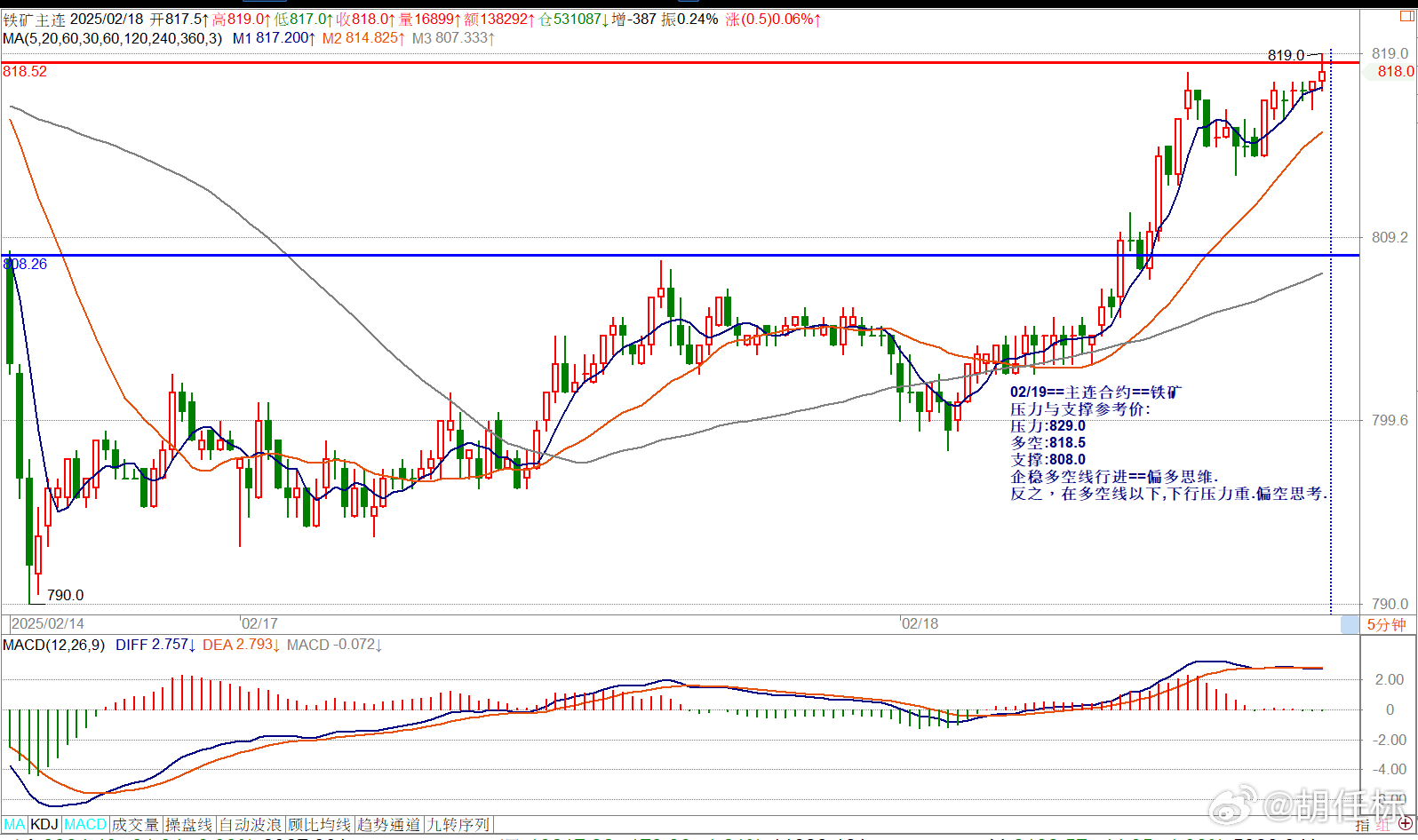Open the 成交量 indicator tab

tap(136, 825)
